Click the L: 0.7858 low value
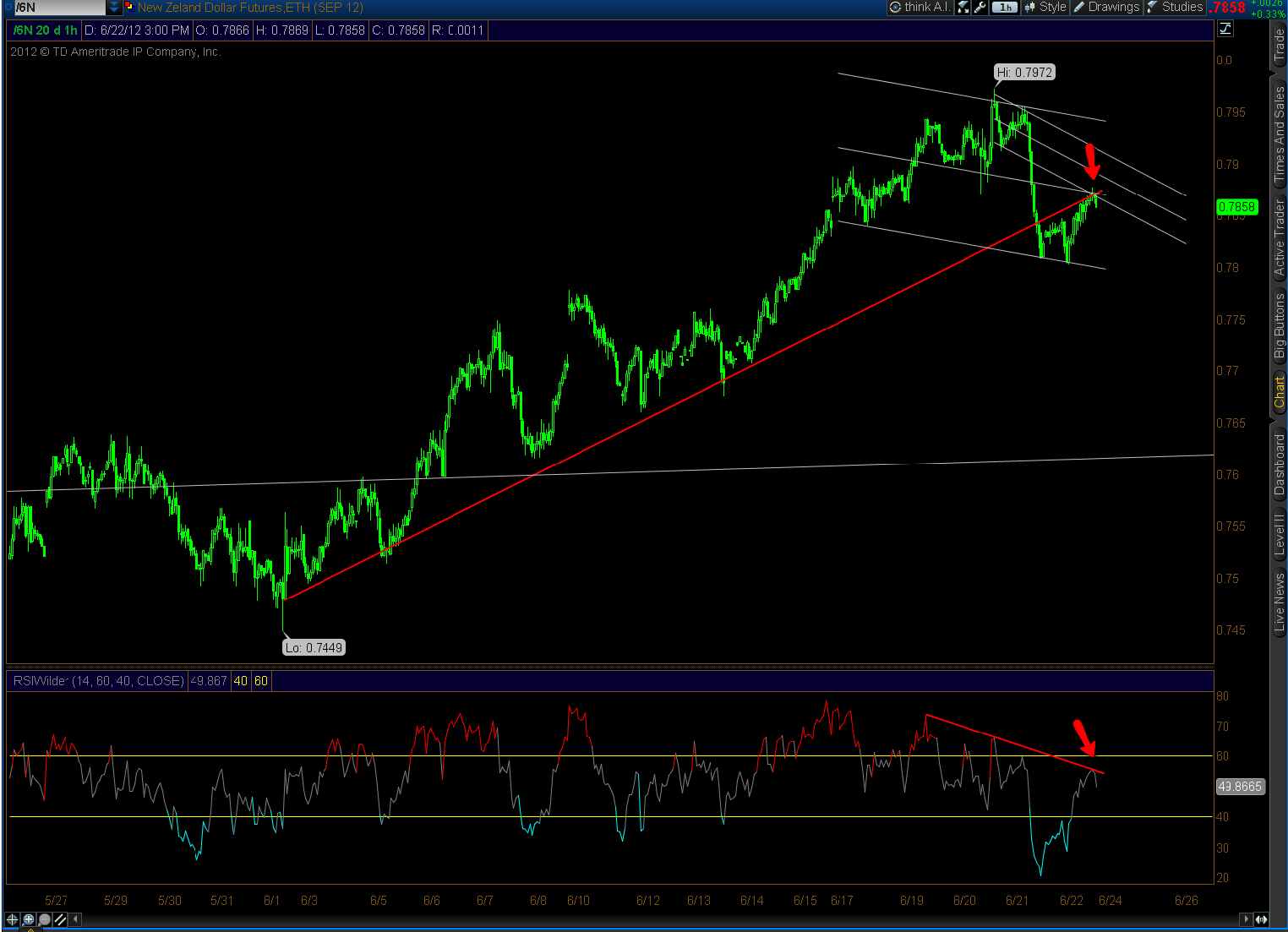 340,30
